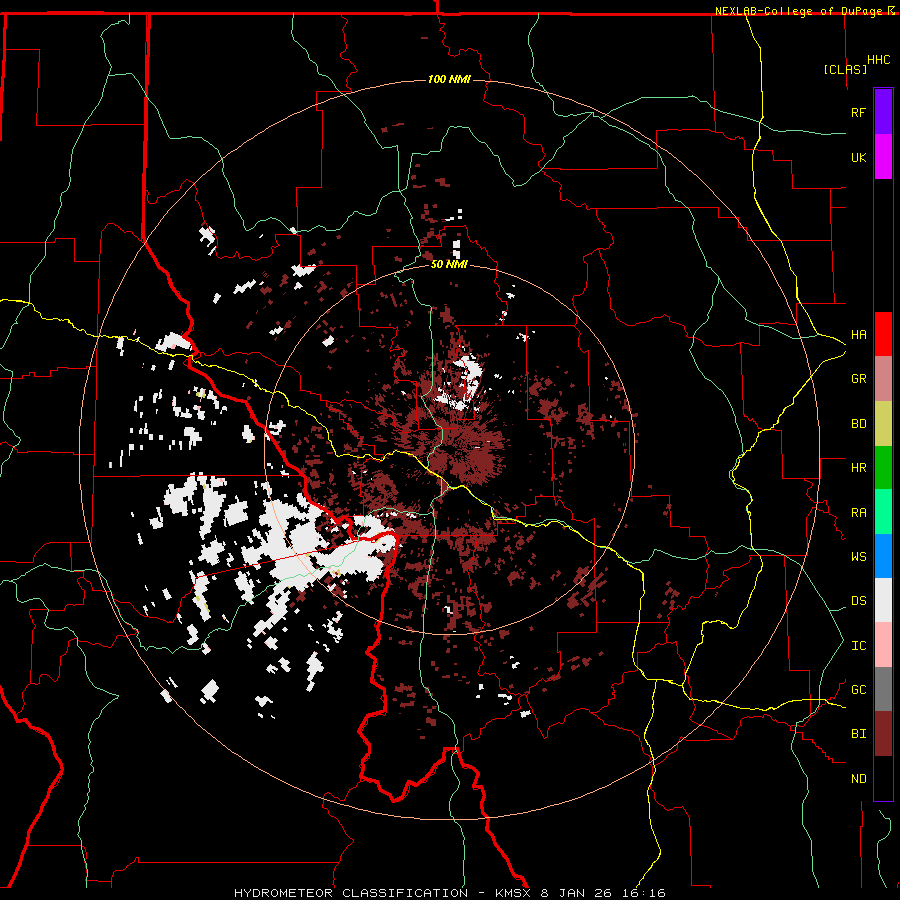Click the BD legend label
900x900 pixels.
point(858,424)
